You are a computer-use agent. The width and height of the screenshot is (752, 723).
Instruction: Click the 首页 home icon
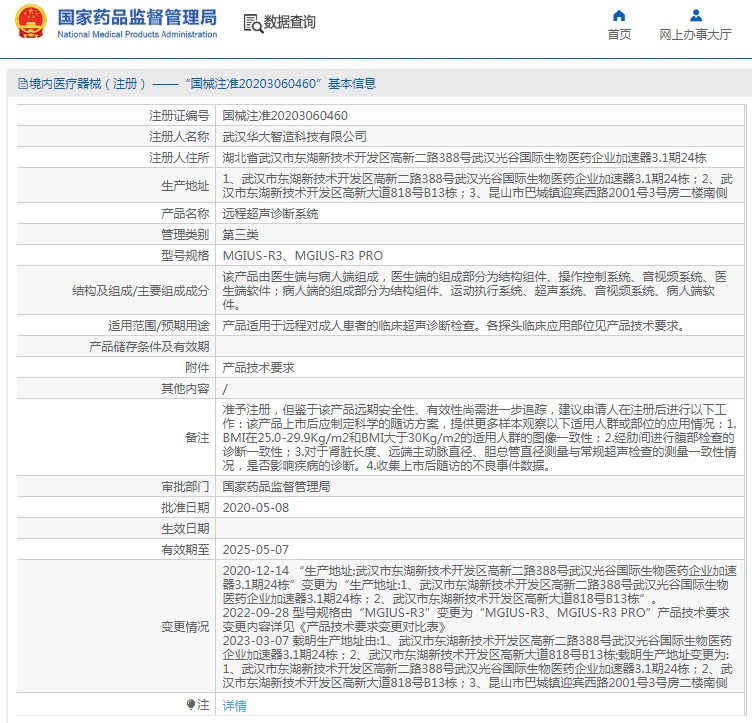619,16
